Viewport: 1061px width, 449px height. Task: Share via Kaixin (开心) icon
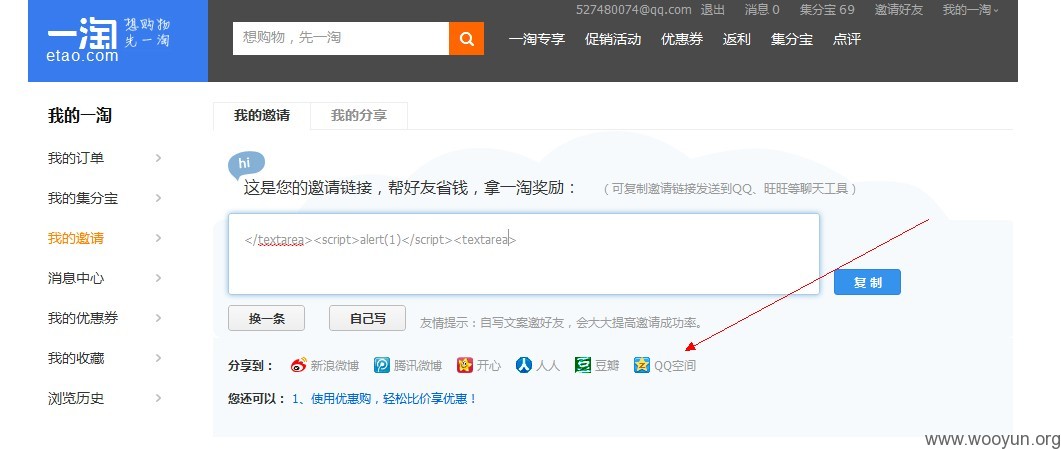tap(465, 365)
